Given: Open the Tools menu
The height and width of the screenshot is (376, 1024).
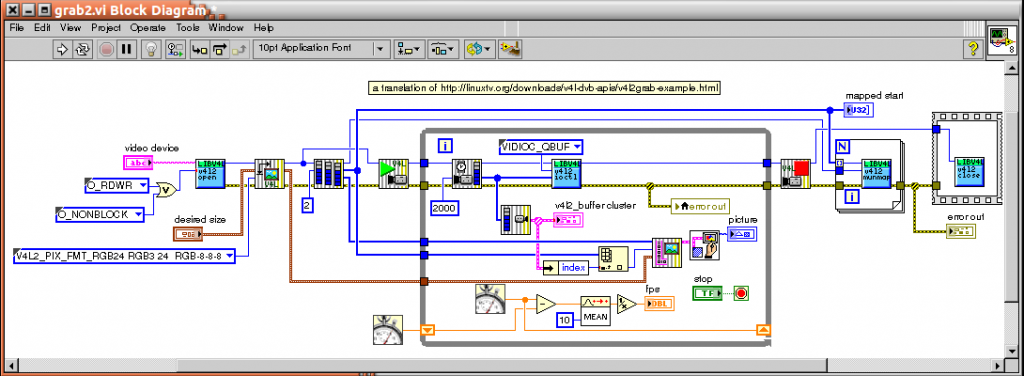Looking at the screenshot, I should 187,28.
